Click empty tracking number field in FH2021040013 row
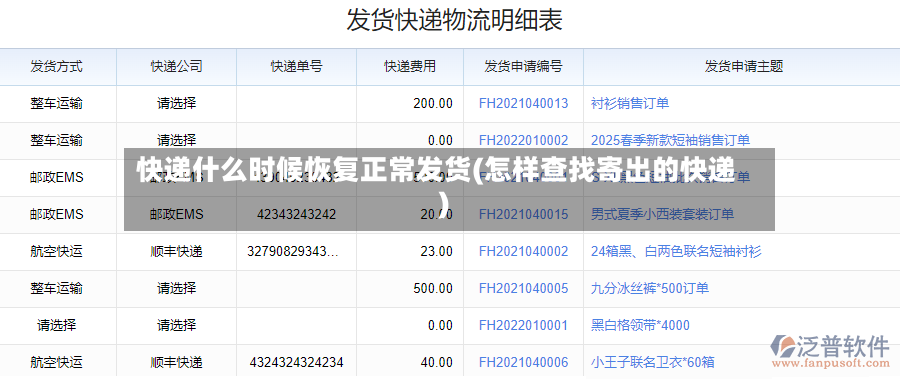This screenshot has height=379, width=900. click(297, 103)
